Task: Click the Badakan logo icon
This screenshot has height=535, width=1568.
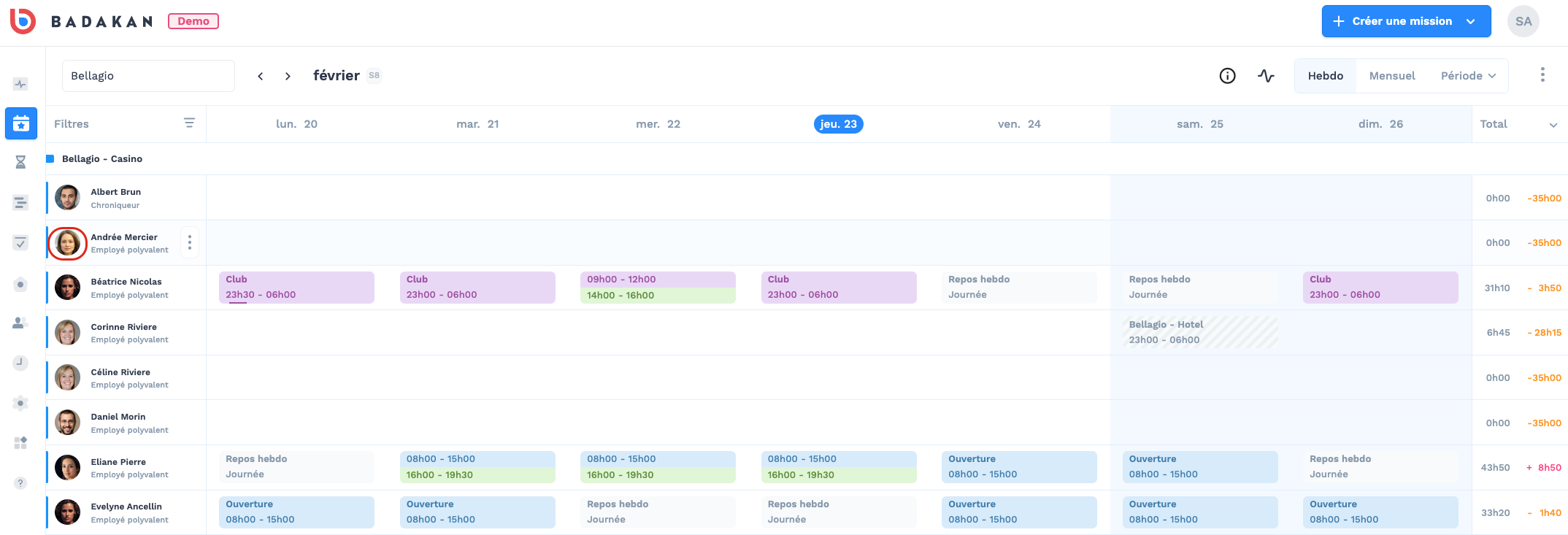Action: (x=23, y=21)
